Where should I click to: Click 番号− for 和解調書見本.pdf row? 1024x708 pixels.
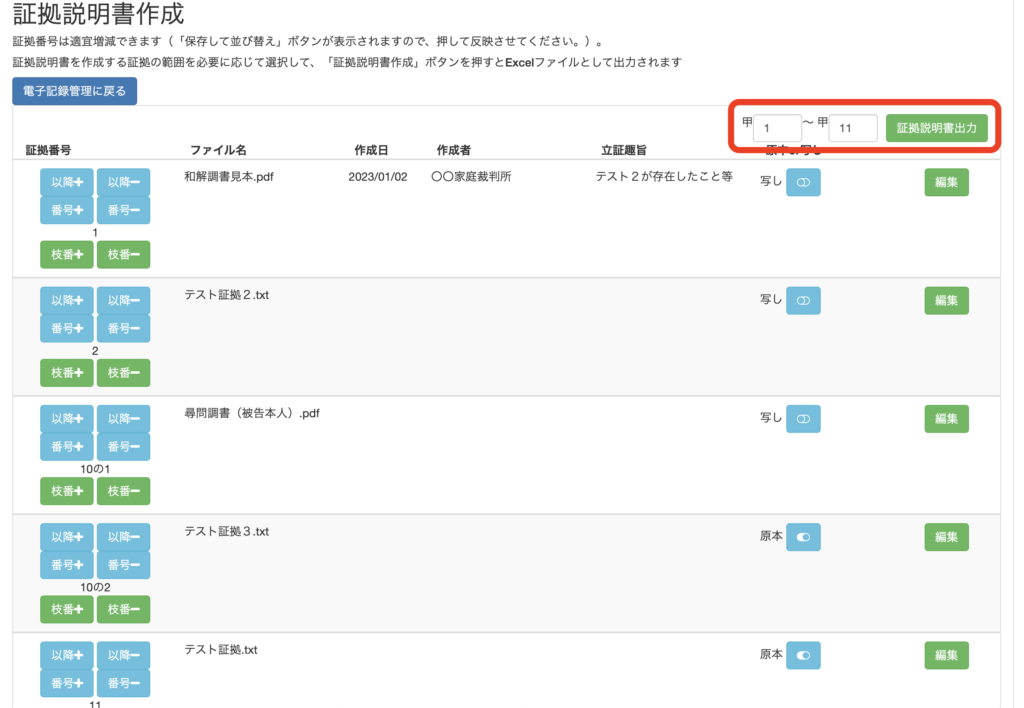123,210
